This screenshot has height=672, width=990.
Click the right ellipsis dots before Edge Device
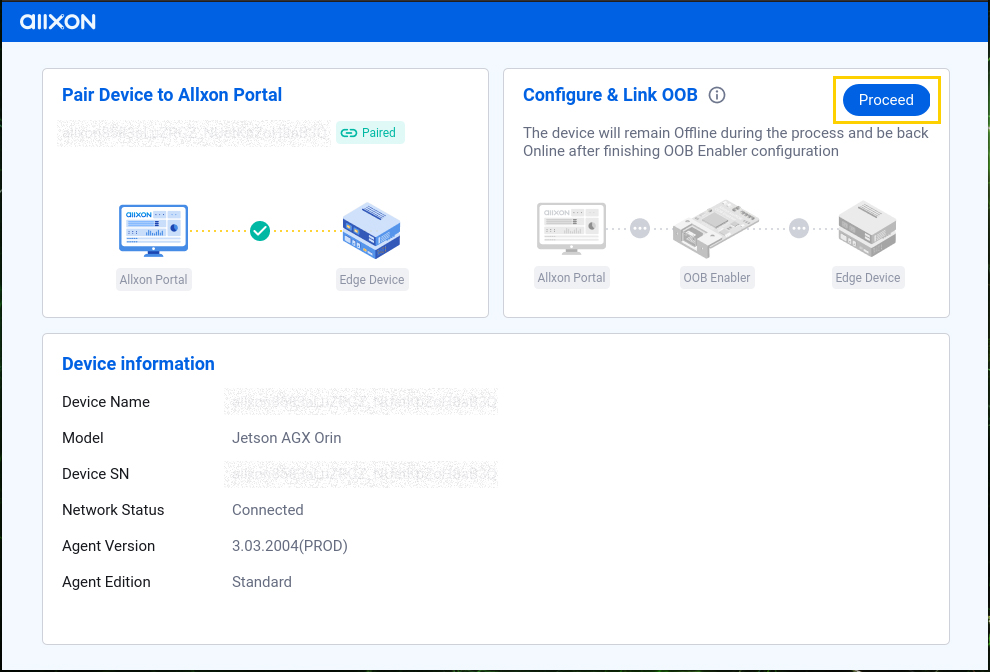(799, 228)
